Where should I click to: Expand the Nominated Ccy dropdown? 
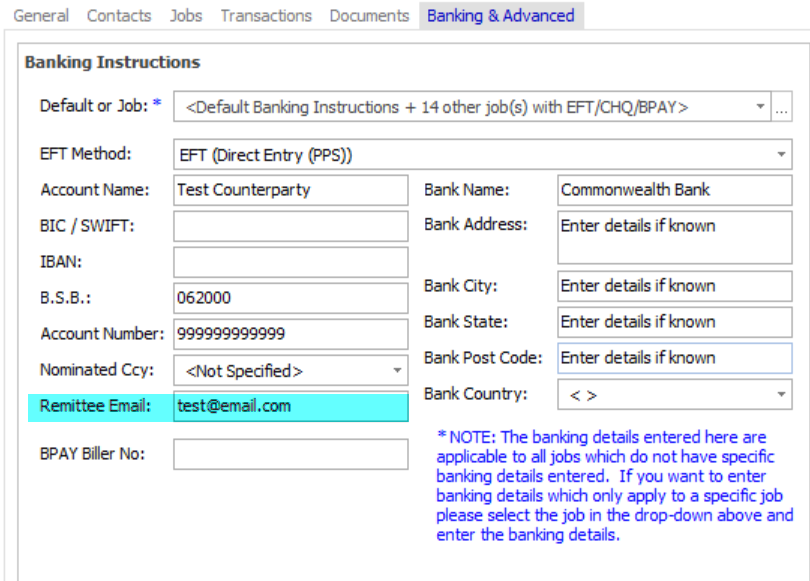396,371
